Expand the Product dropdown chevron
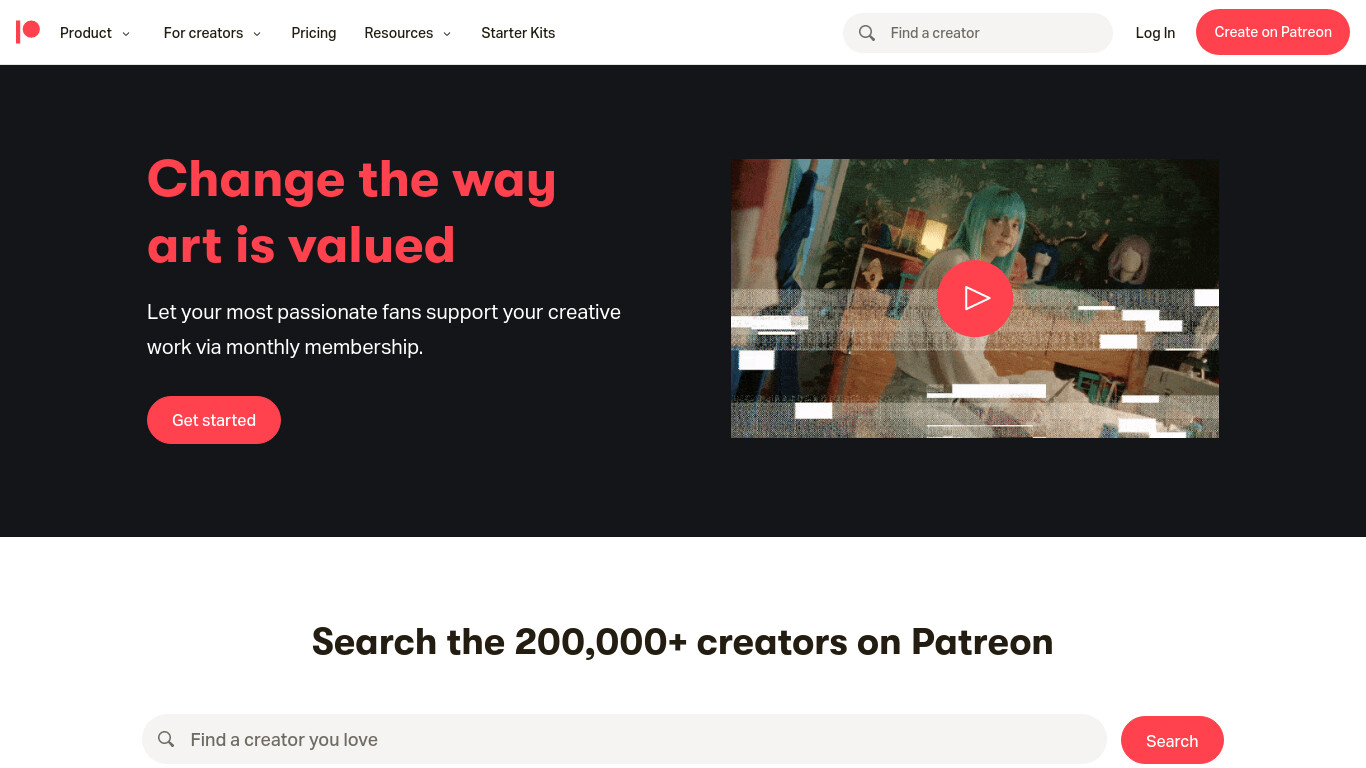 click(x=126, y=34)
